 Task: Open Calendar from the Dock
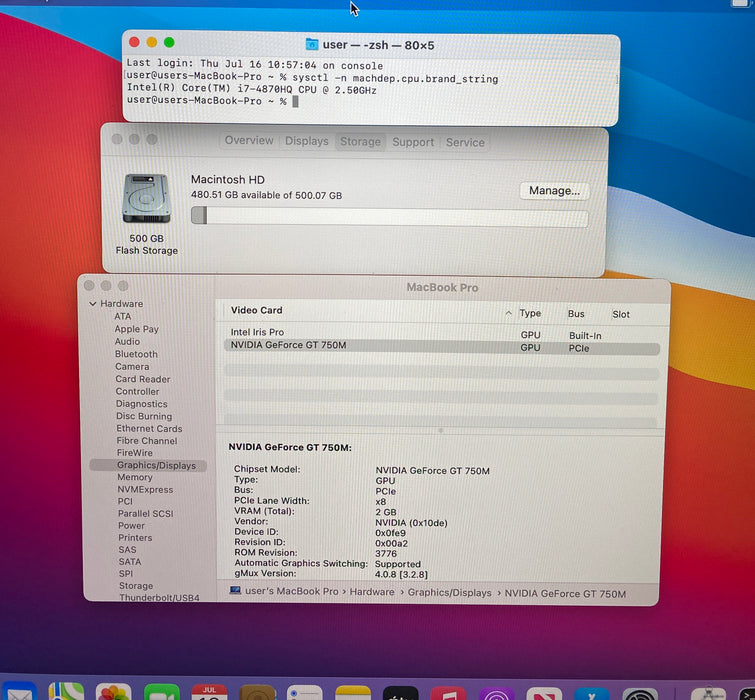point(209,692)
